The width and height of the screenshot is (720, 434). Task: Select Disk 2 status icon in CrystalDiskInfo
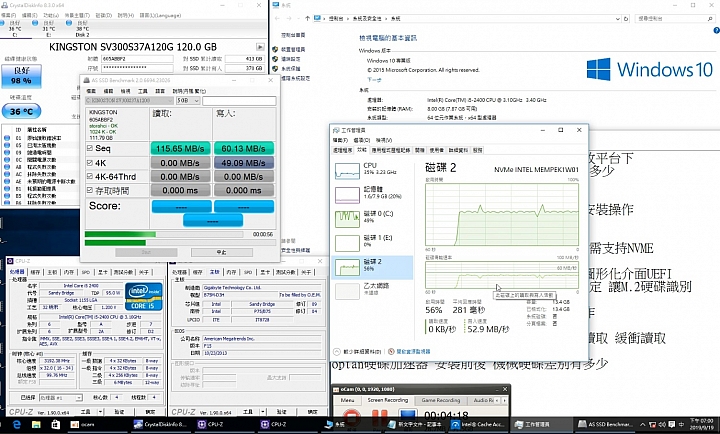tap(69, 23)
